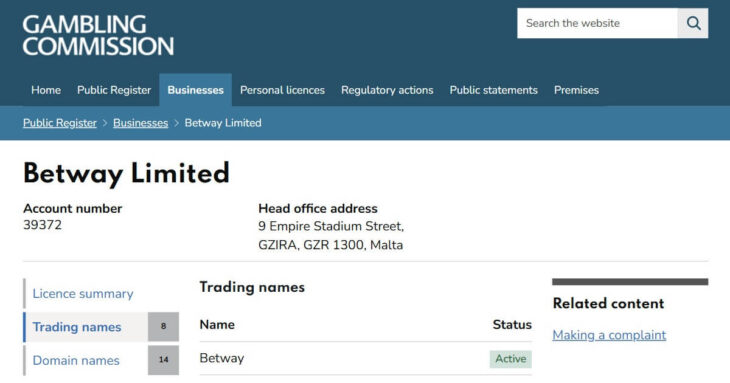730x383 pixels.
Task: Open the Home navigation item
Action: pyautogui.click(x=46, y=90)
